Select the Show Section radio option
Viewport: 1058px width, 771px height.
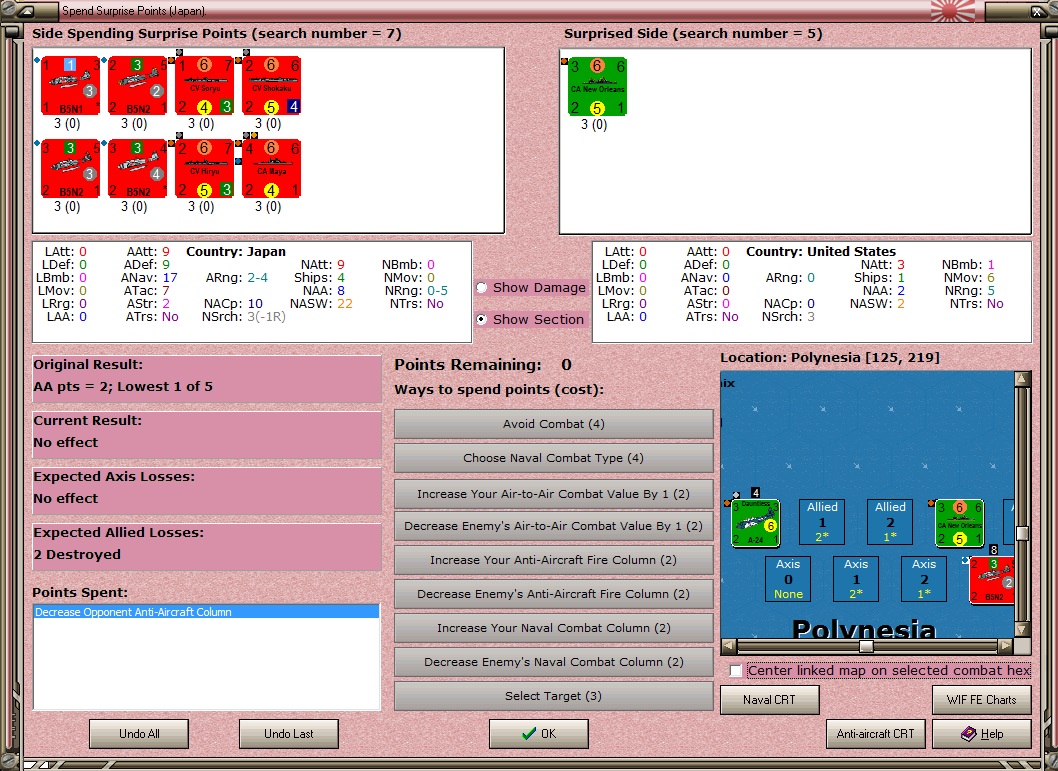click(x=482, y=320)
